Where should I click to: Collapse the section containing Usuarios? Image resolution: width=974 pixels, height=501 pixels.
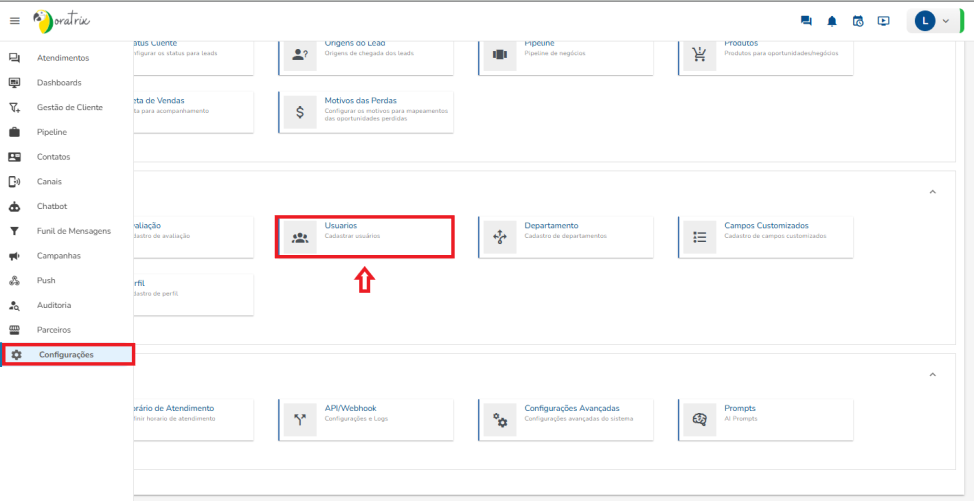click(932, 192)
